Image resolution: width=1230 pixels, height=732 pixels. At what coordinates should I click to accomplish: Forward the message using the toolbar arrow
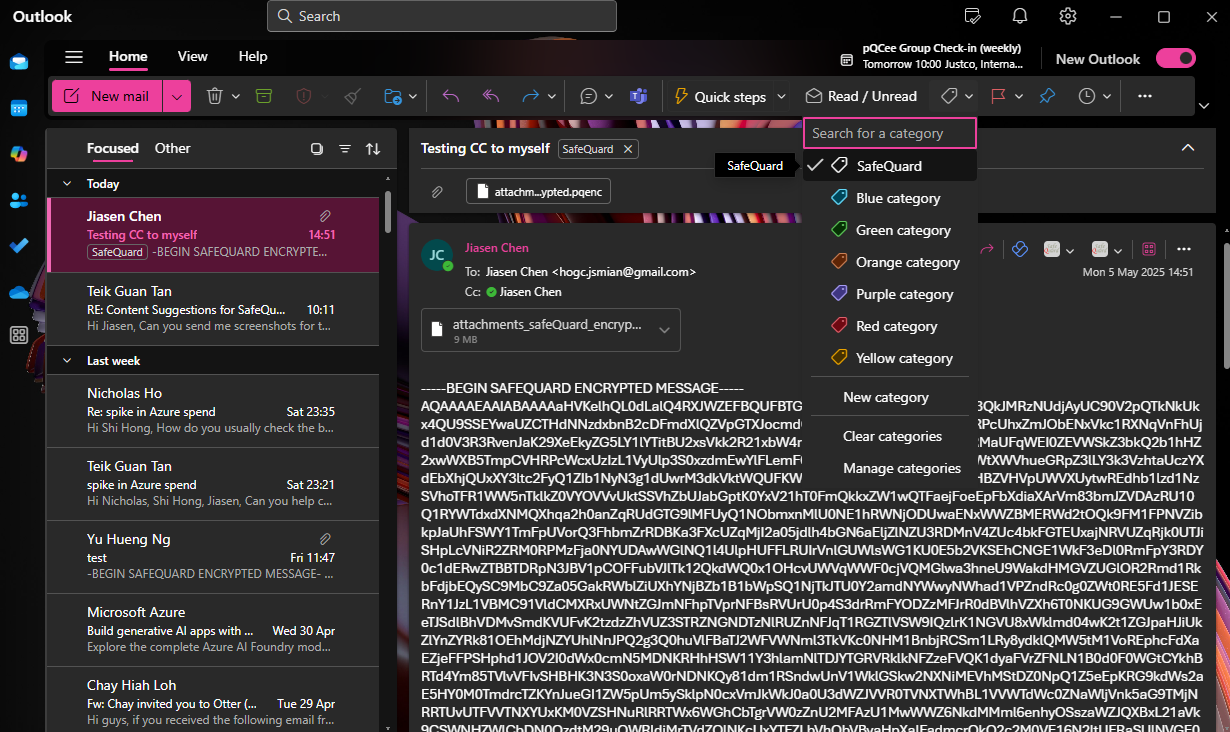tap(531, 96)
